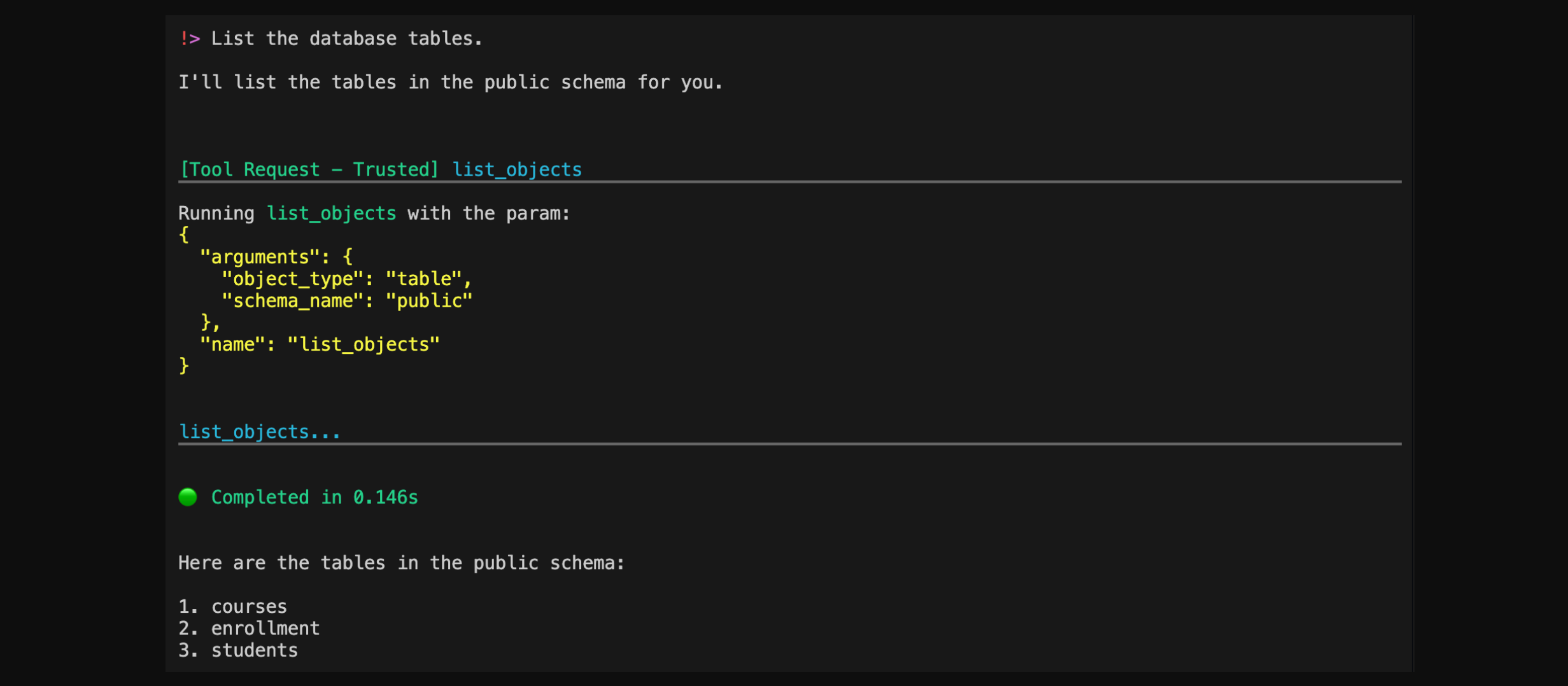
Task: Click the divider under the tool request header
Action: tap(789, 182)
